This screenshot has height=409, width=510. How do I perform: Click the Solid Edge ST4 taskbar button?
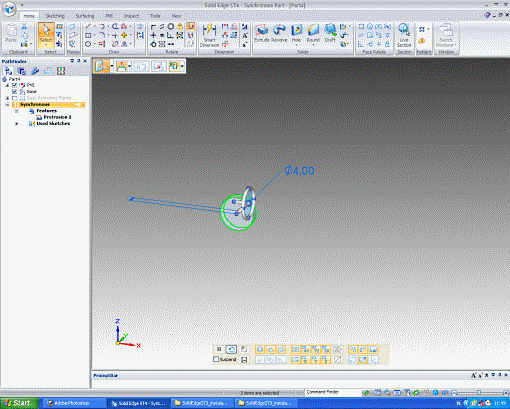click(x=139, y=403)
